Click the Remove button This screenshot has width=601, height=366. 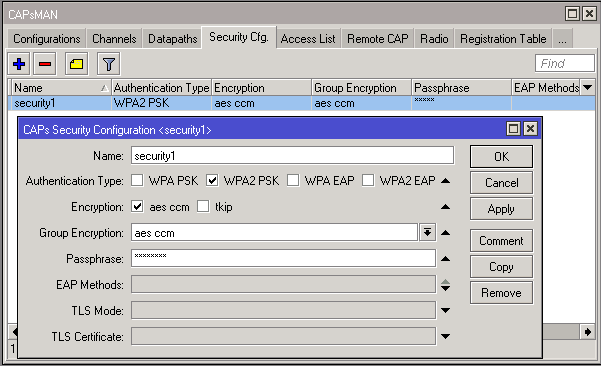pos(501,293)
